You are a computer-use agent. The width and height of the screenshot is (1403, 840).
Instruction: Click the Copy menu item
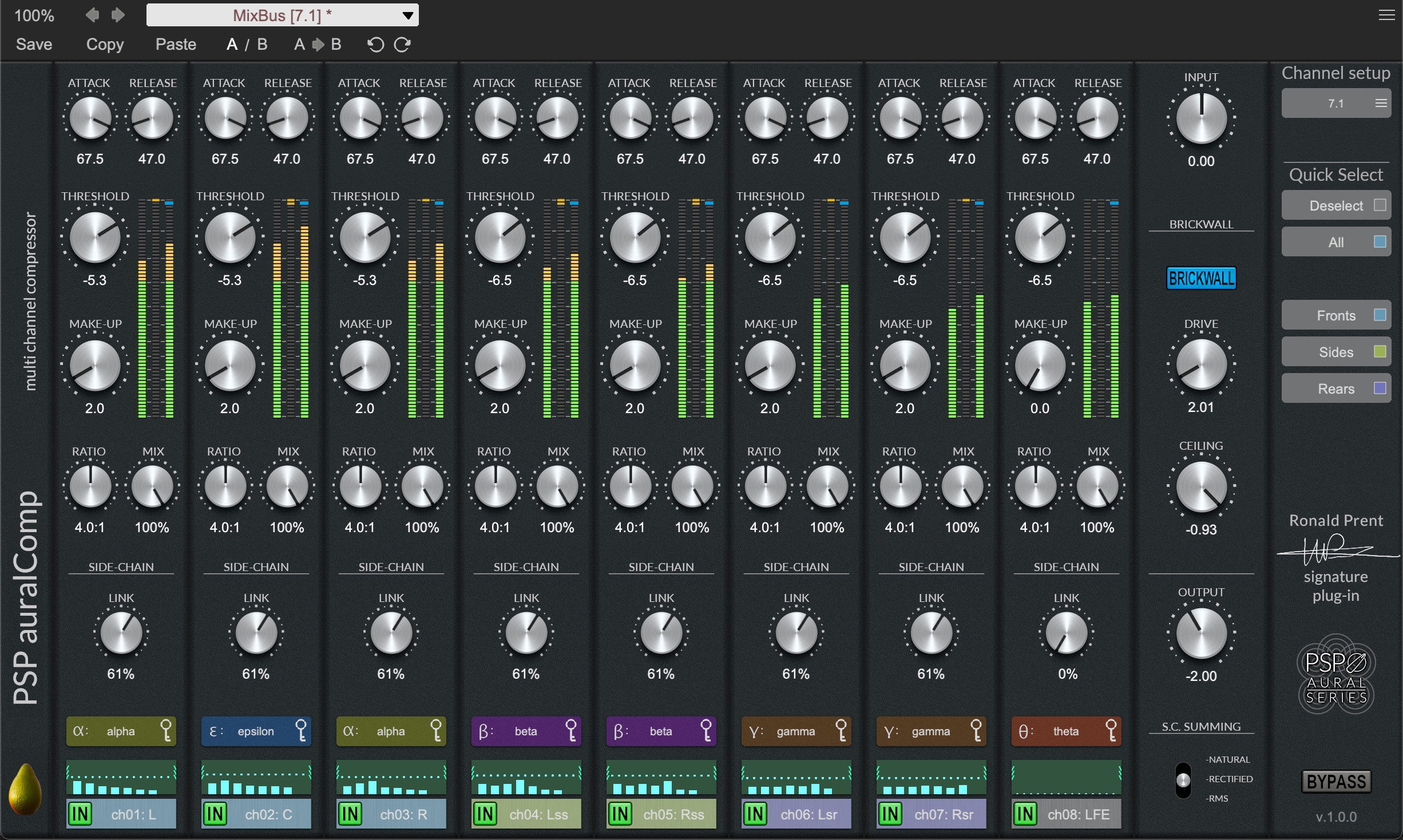click(105, 44)
